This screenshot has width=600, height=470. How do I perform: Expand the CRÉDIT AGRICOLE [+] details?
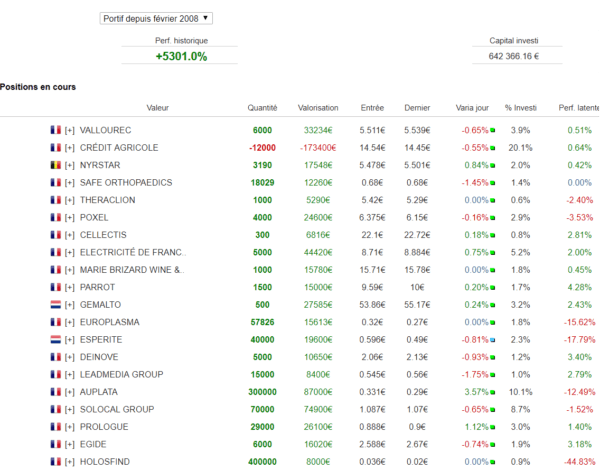pyautogui.click(x=70, y=148)
